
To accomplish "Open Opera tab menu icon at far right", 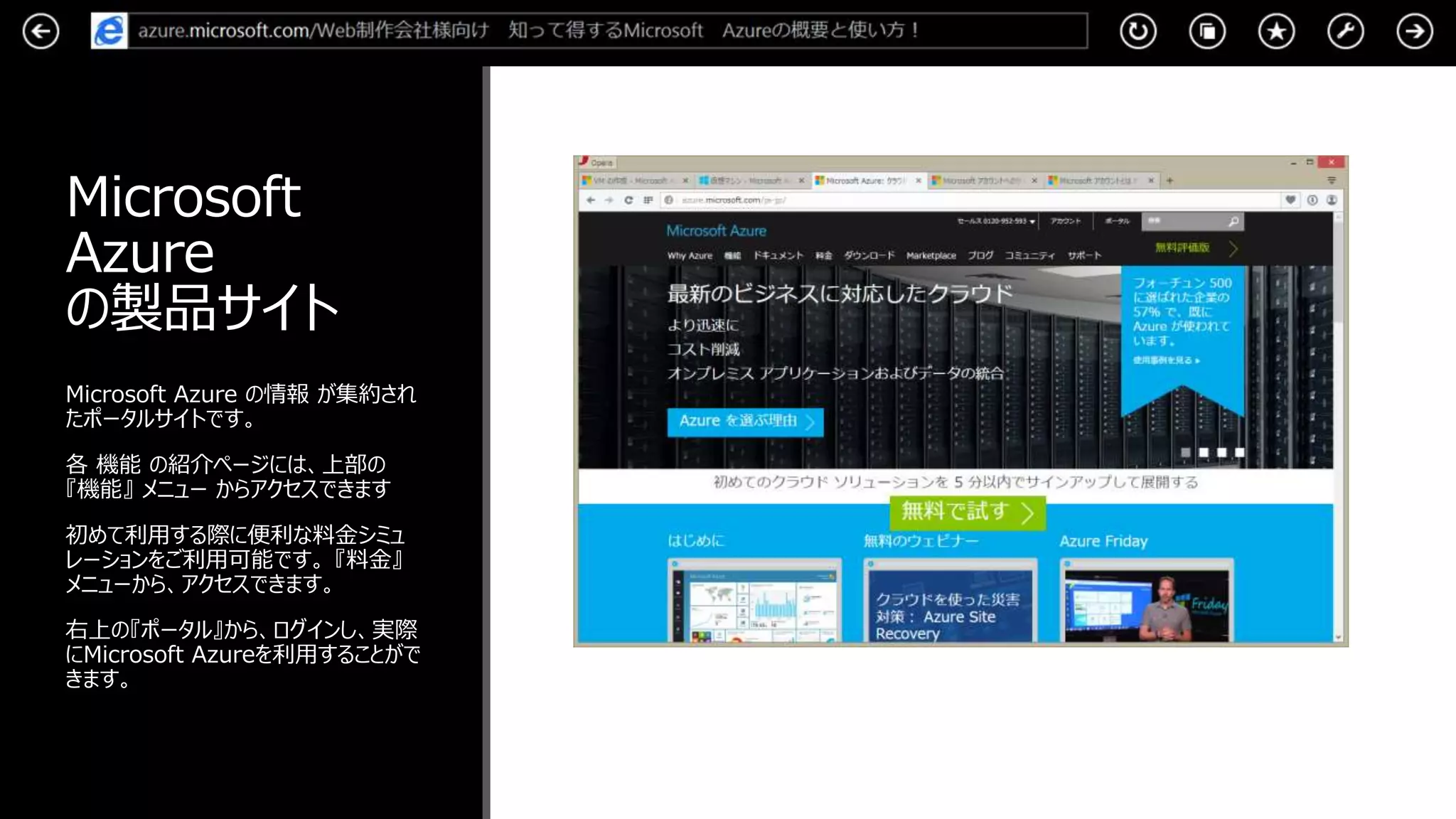I will pyautogui.click(x=1332, y=181).
